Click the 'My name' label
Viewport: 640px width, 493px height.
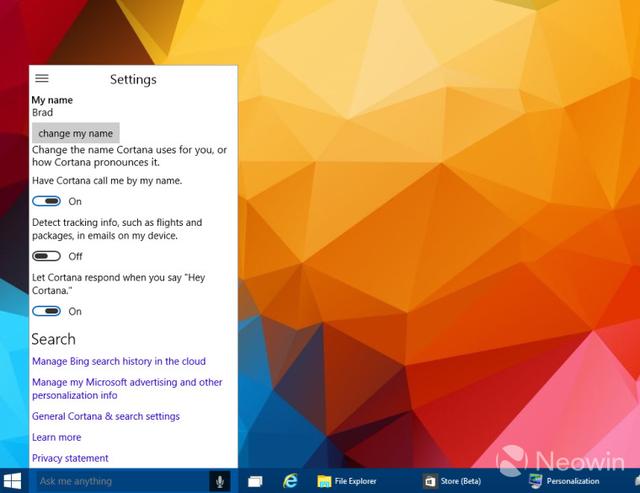52,100
